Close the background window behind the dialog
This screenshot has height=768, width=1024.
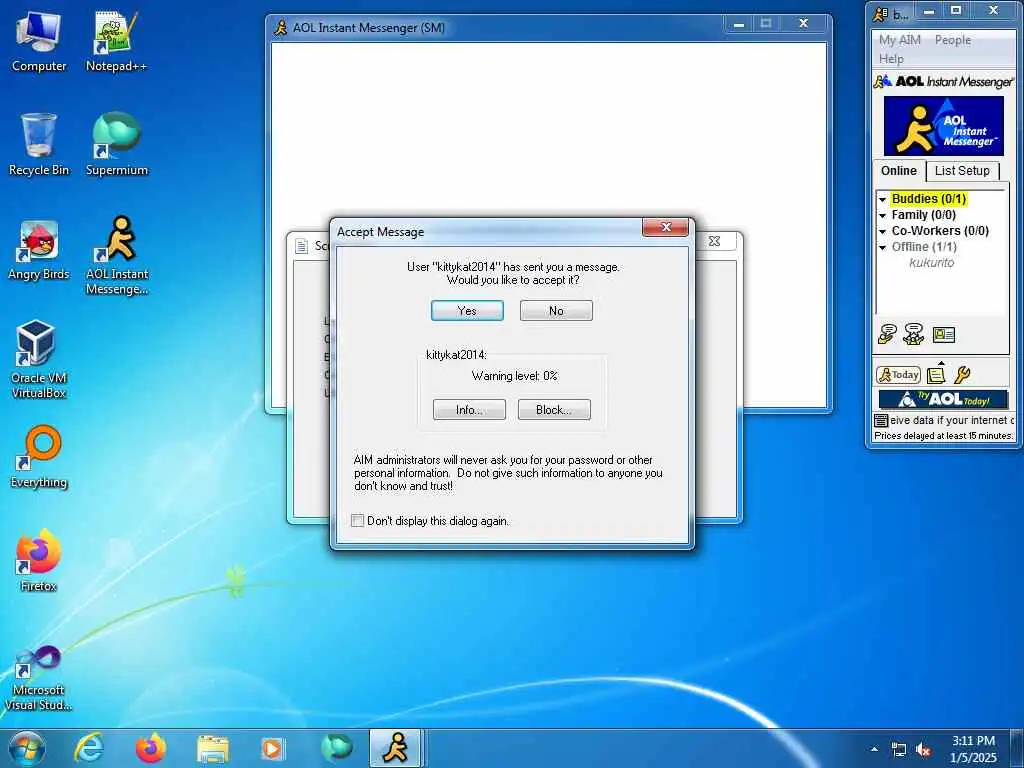714,241
